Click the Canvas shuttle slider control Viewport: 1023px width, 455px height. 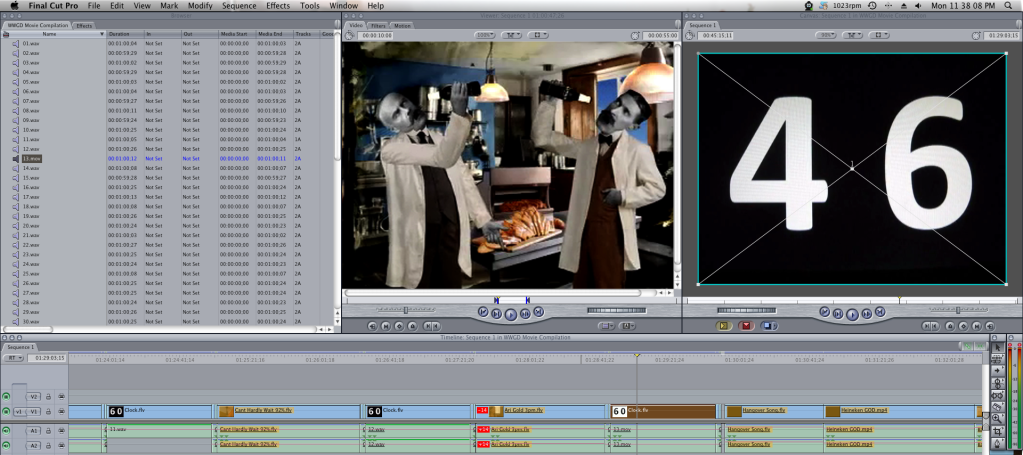coord(957,311)
